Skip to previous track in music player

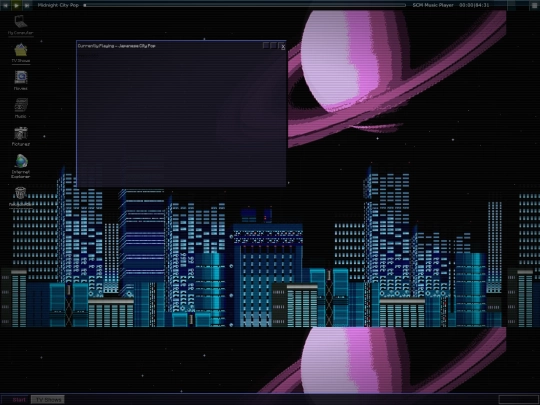point(5,5)
